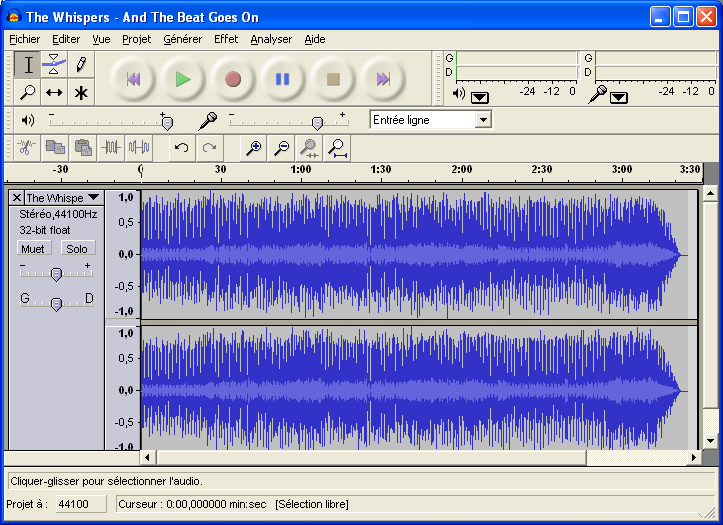Open the Générer menu
Viewport: 723px width, 525px height.
183,40
